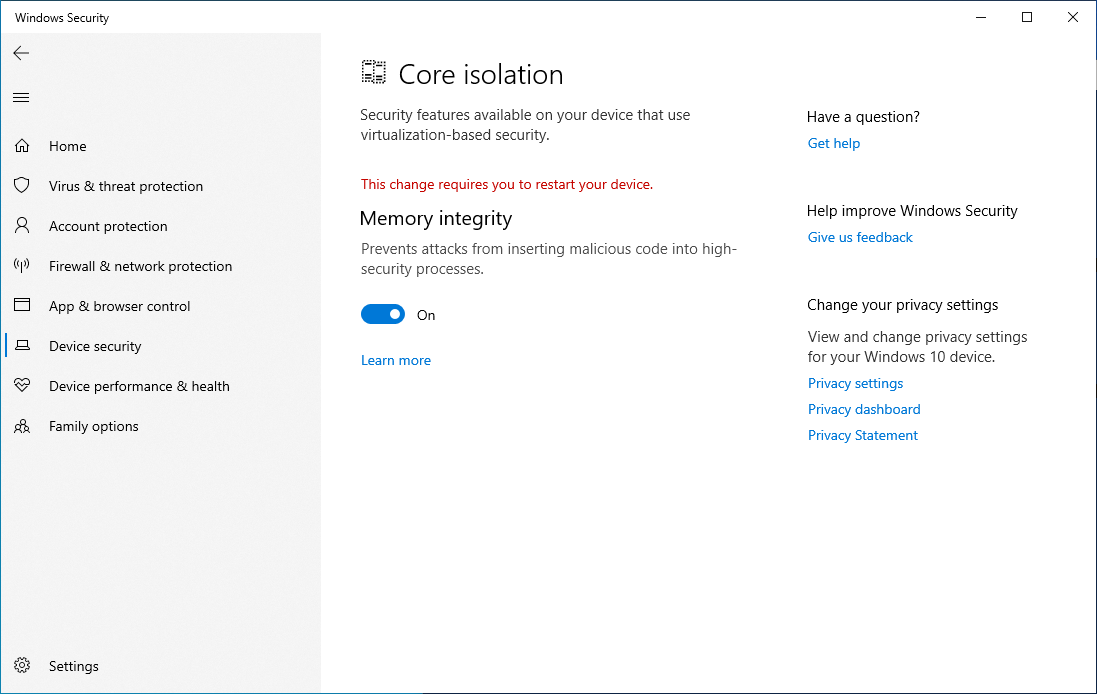Click 'Change your privacy settings' heading

tap(903, 305)
